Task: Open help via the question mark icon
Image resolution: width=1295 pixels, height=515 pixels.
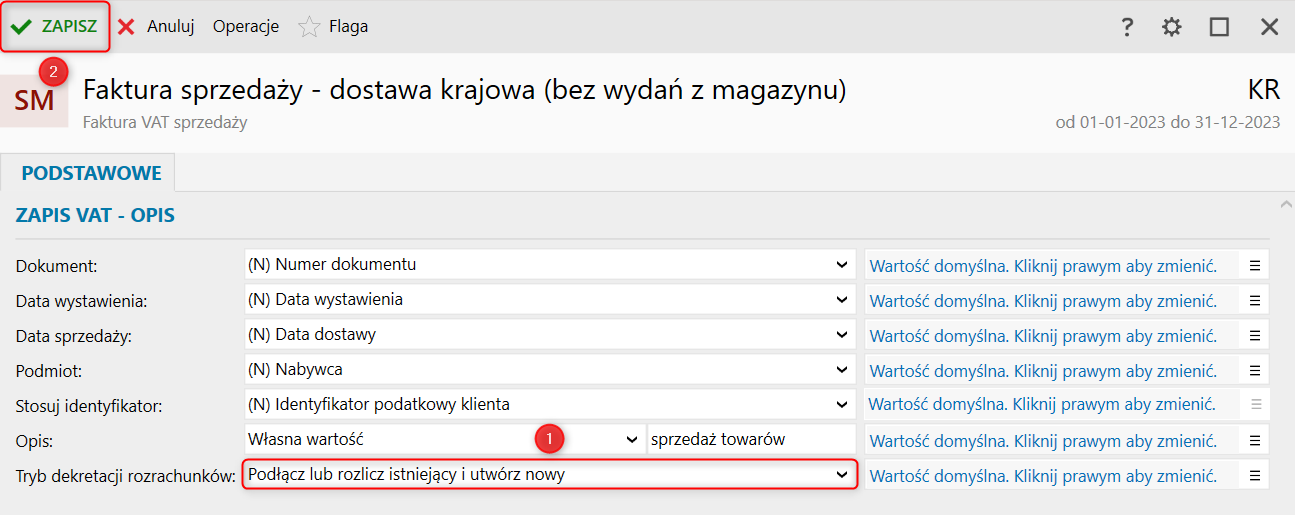Action: (1127, 27)
